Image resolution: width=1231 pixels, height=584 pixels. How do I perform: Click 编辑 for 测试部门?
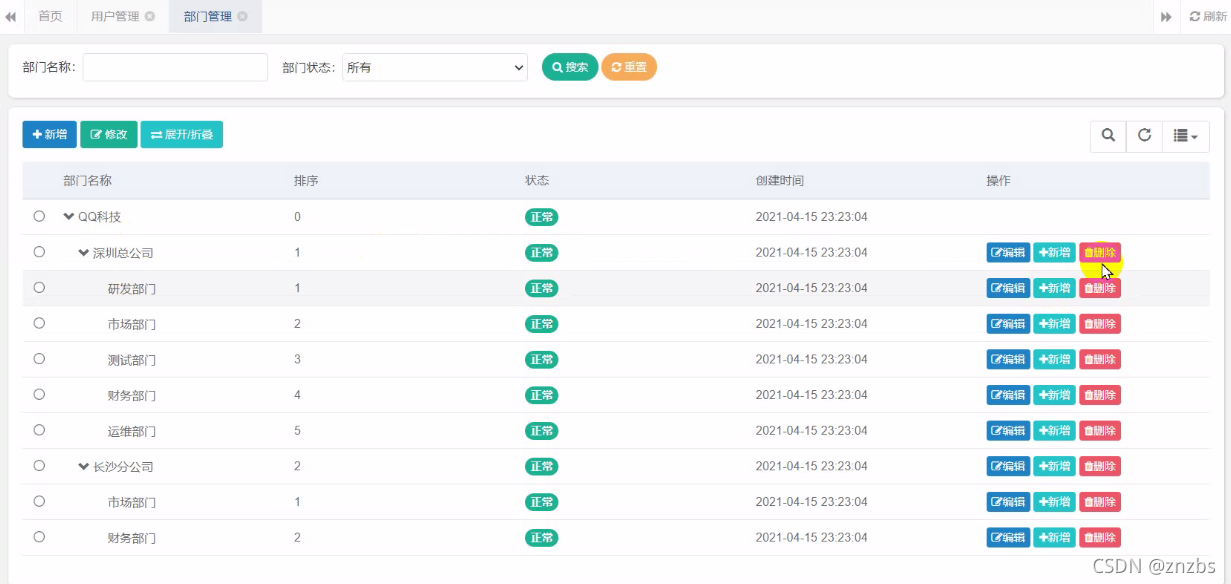coord(1008,359)
